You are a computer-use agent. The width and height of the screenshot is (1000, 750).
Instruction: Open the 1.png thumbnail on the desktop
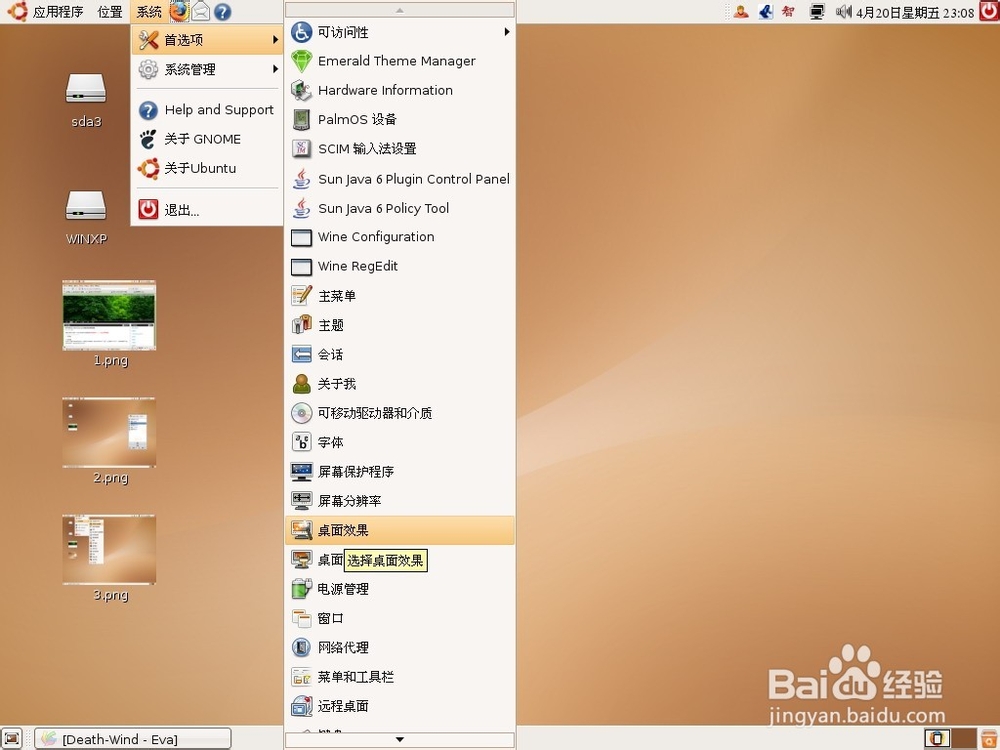109,315
